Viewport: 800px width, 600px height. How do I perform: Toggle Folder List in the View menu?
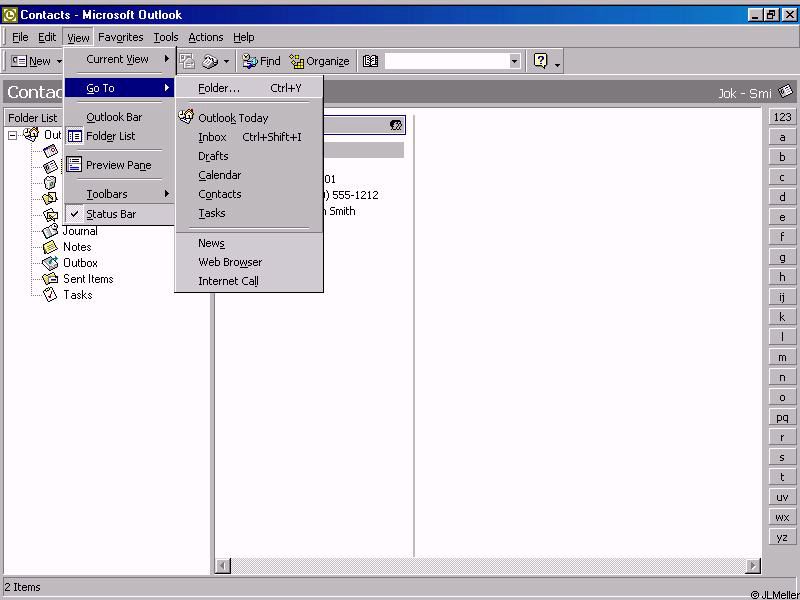[119, 136]
